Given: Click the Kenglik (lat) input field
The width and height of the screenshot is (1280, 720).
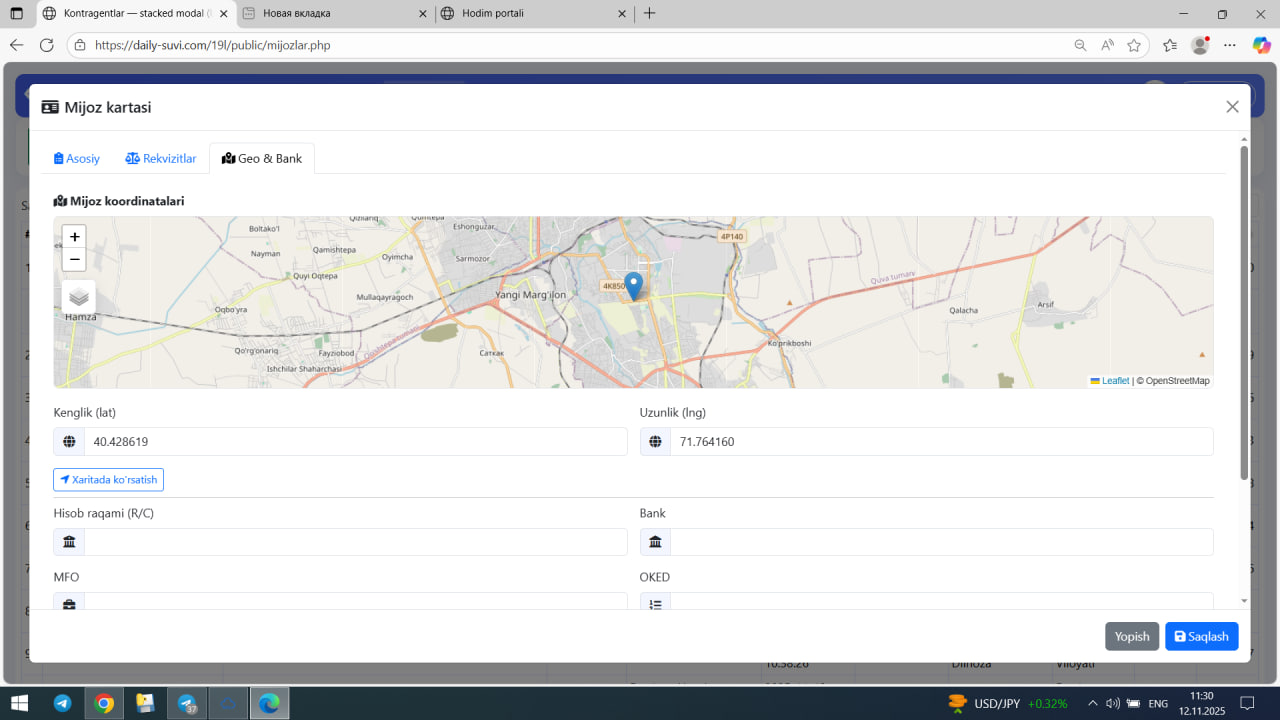Looking at the screenshot, I should pos(355,442).
